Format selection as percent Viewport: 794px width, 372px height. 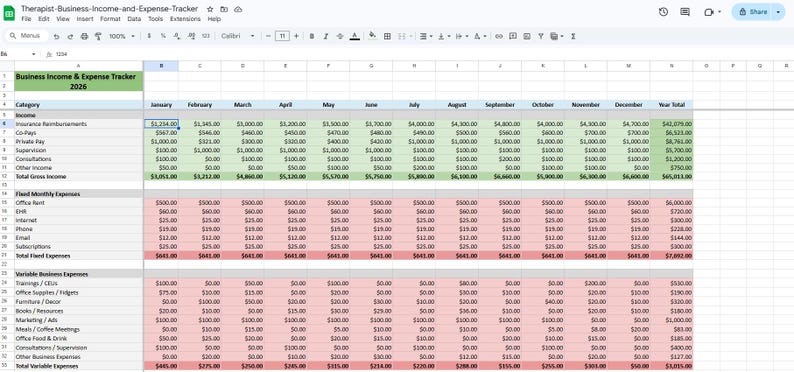[163, 36]
